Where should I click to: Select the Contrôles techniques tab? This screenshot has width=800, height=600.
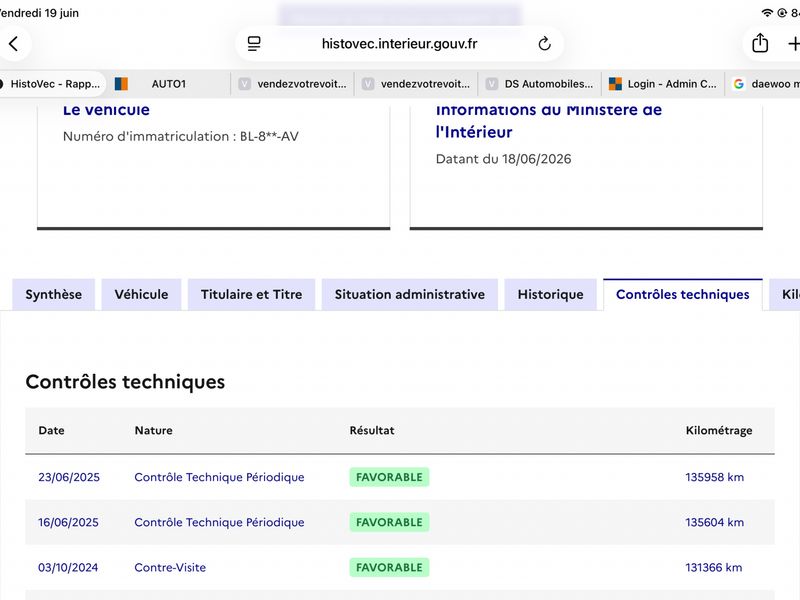(683, 294)
